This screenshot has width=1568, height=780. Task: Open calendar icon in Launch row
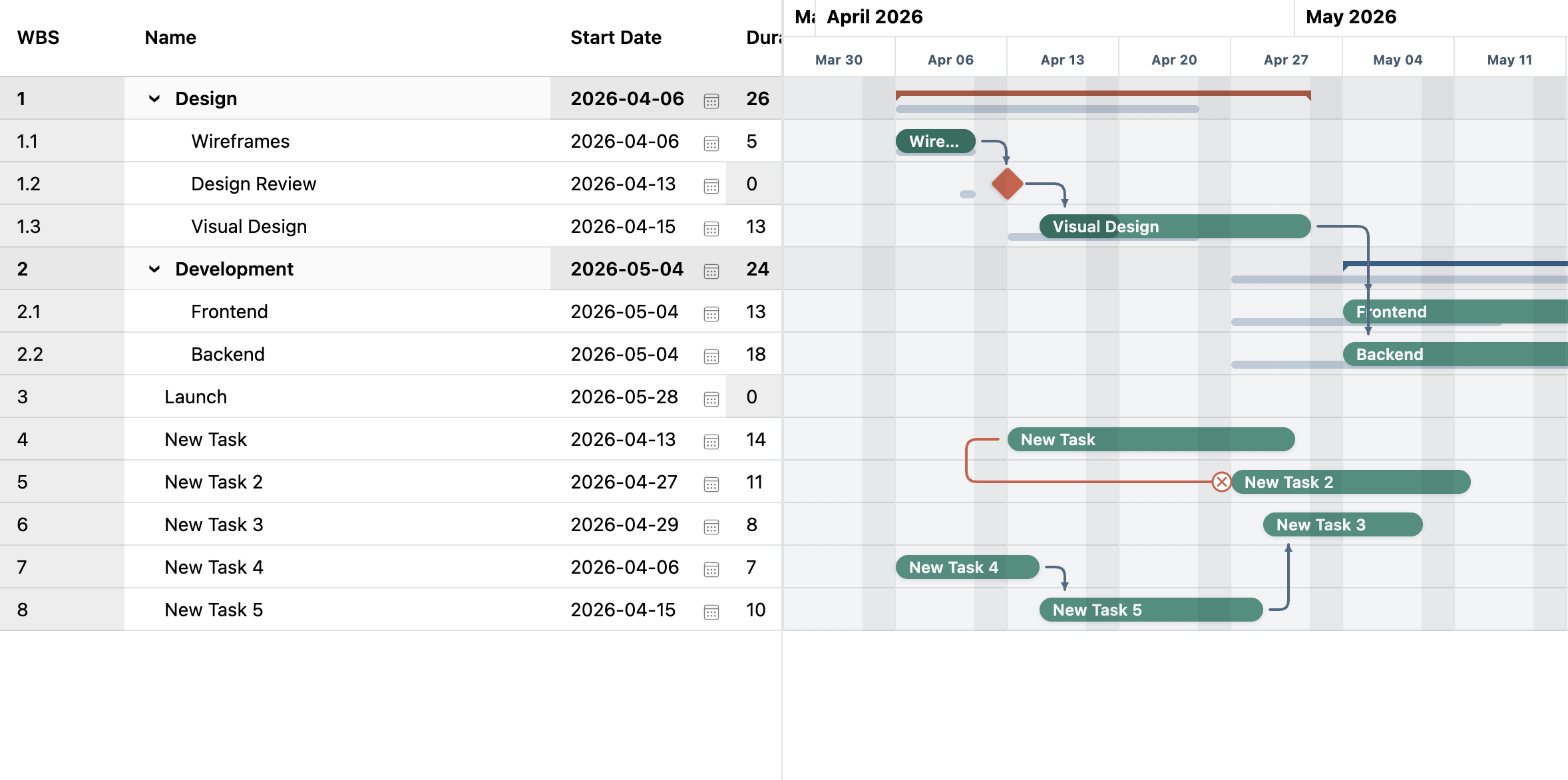[711, 399]
